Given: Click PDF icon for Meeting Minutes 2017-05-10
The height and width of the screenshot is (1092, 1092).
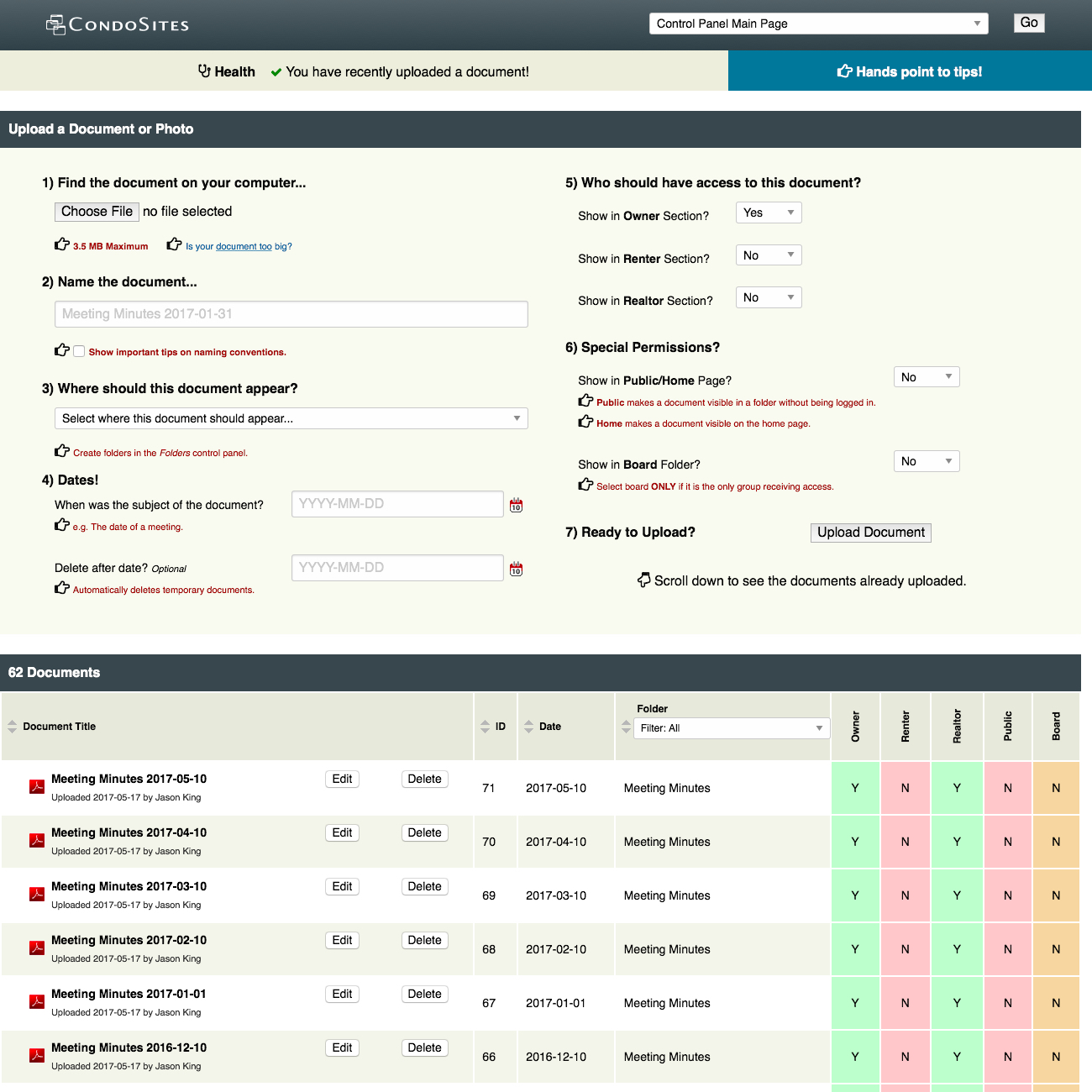Looking at the screenshot, I should coord(37,787).
